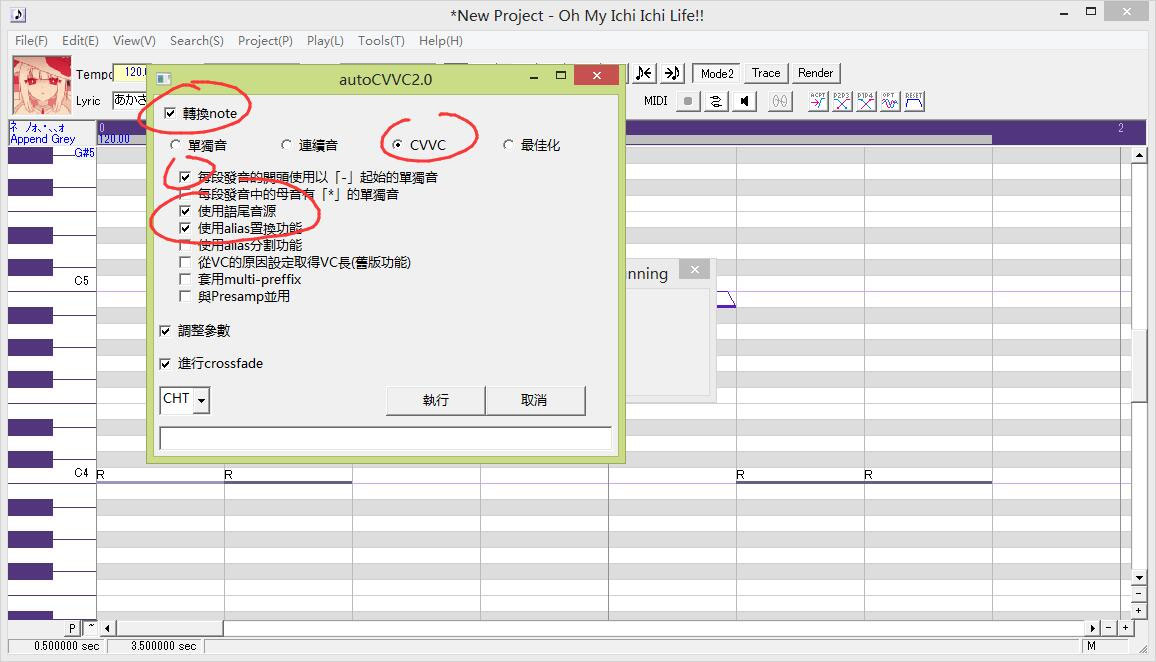This screenshot has width=1156, height=662.
Task: Click the speaker playback icon
Action: coord(744,100)
